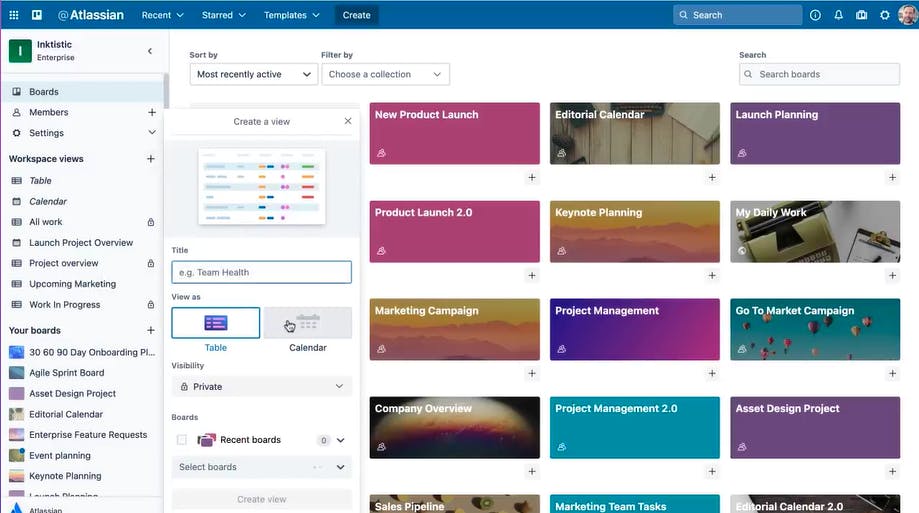Click plus button under Asset Design Project card
This screenshot has height=513, width=919.
[892, 471]
